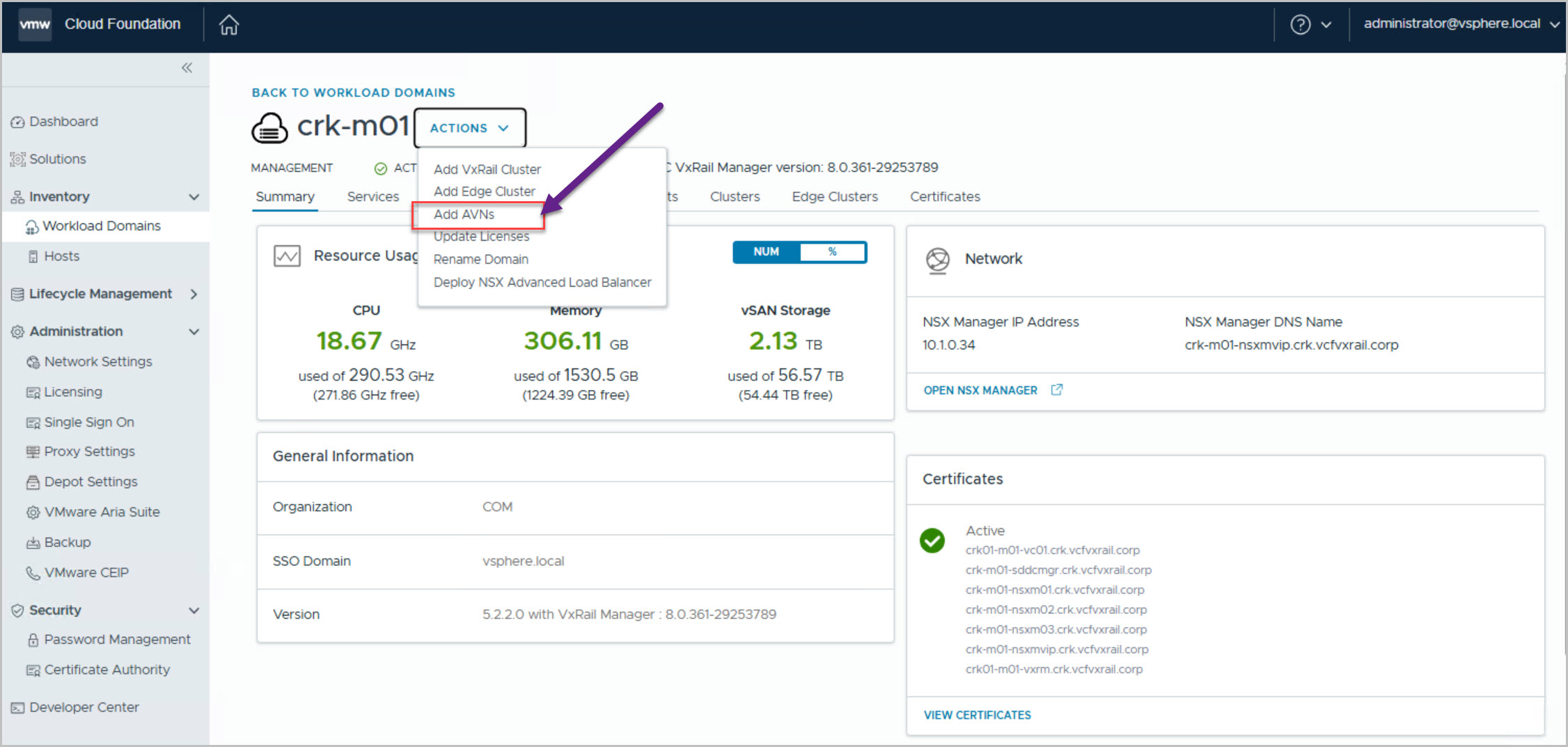
Task: Open Hosts in the Inventory tree
Action: point(61,256)
